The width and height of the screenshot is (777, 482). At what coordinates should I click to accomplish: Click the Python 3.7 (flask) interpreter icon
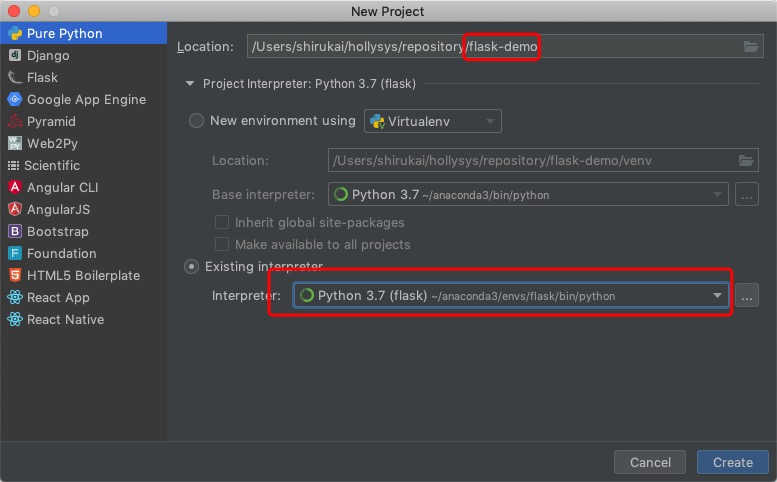click(x=307, y=295)
